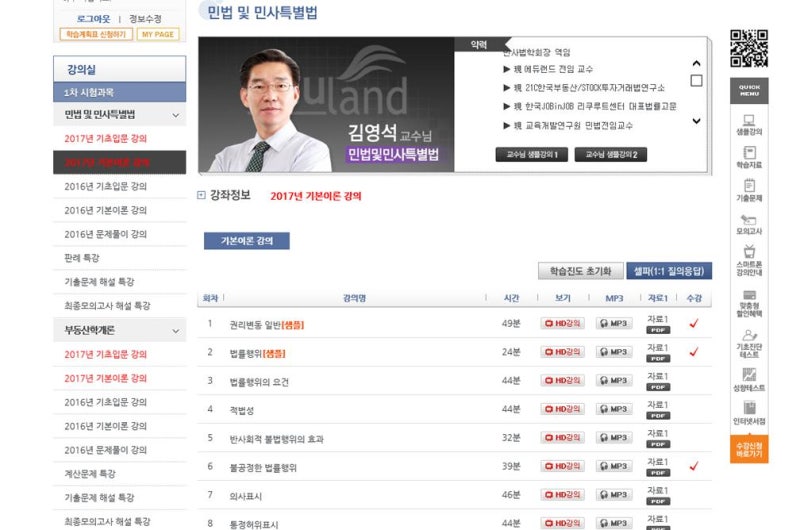
Task: Play 교수님 샘플강의 2
Action: tap(611, 155)
